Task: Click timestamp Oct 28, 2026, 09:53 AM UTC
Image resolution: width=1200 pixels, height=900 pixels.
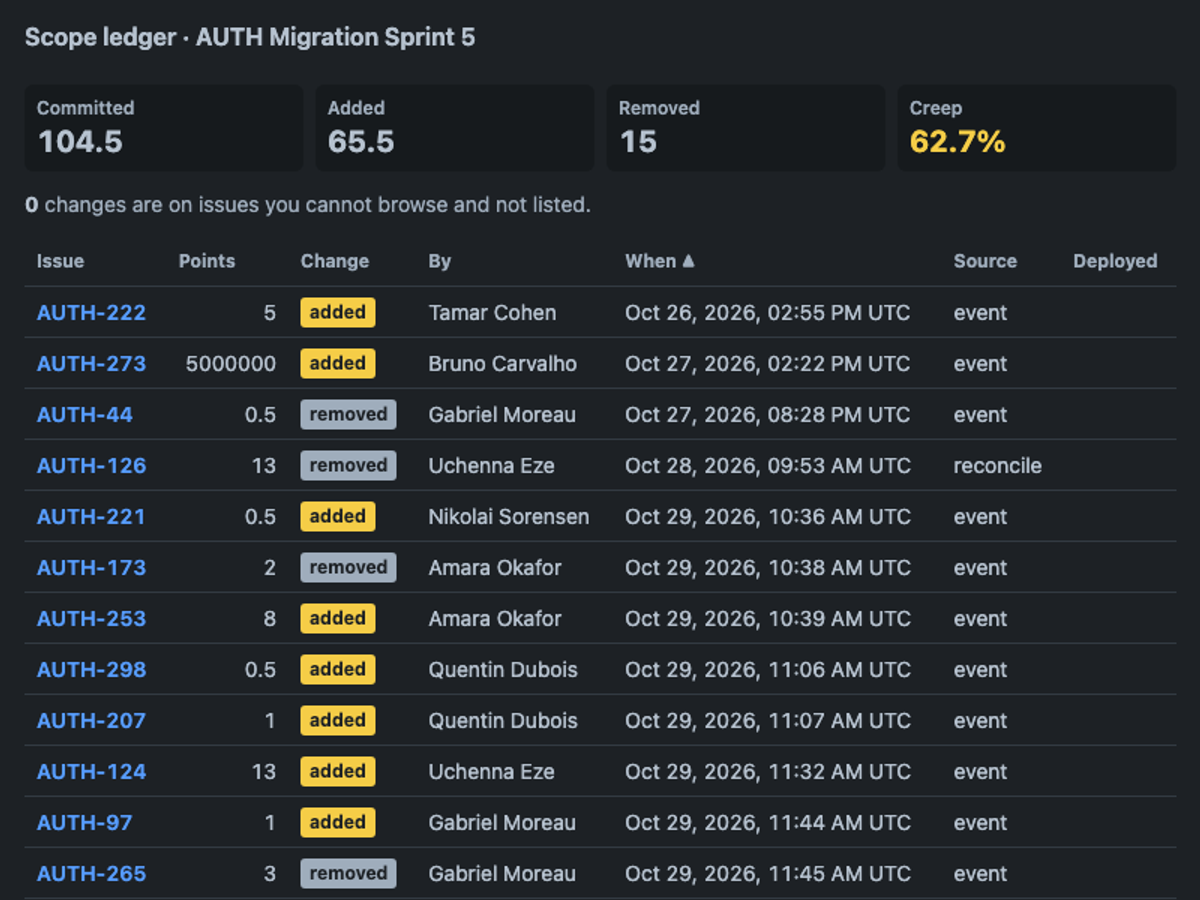Action: [x=768, y=466]
